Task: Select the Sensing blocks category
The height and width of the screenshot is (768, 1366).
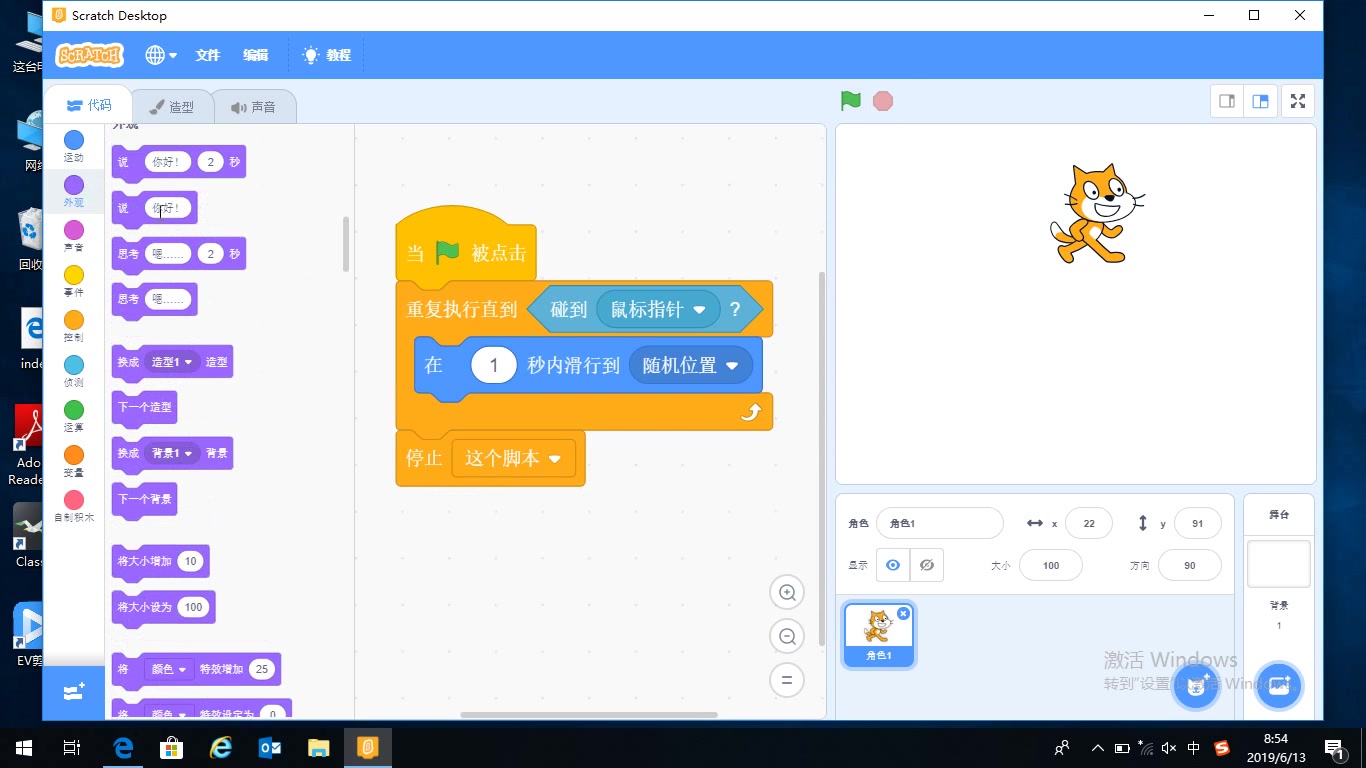Action: (73, 366)
